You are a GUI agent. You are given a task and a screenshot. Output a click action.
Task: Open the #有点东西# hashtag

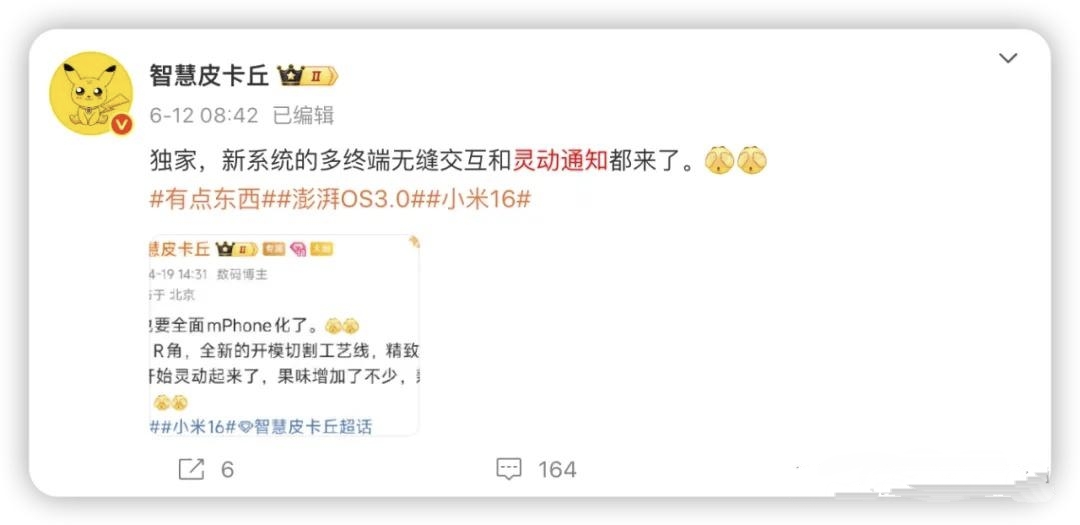pyautogui.click(x=205, y=200)
